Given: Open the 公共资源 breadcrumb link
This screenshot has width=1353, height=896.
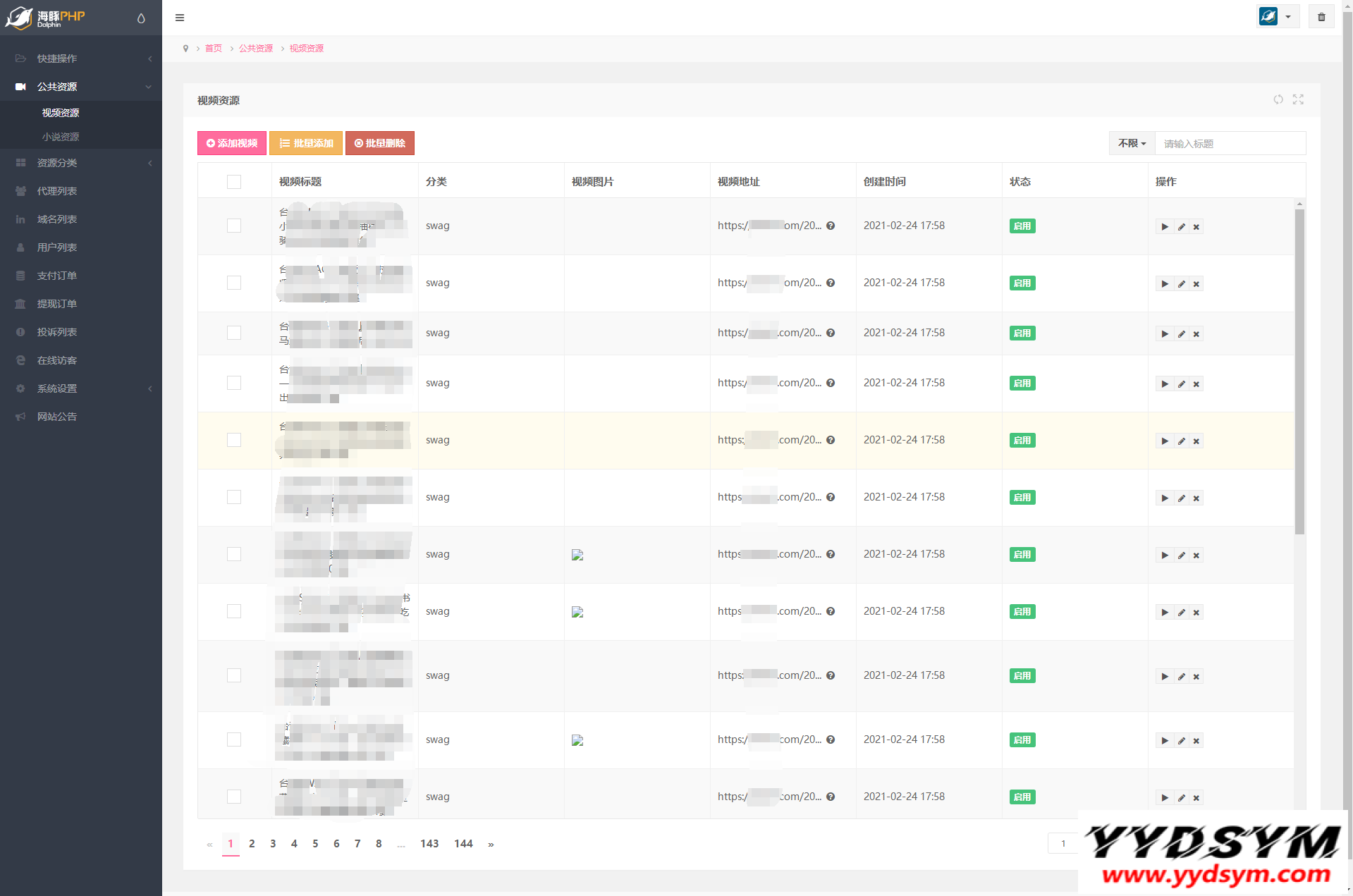Looking at the screenshot, I should click(256, 49).
